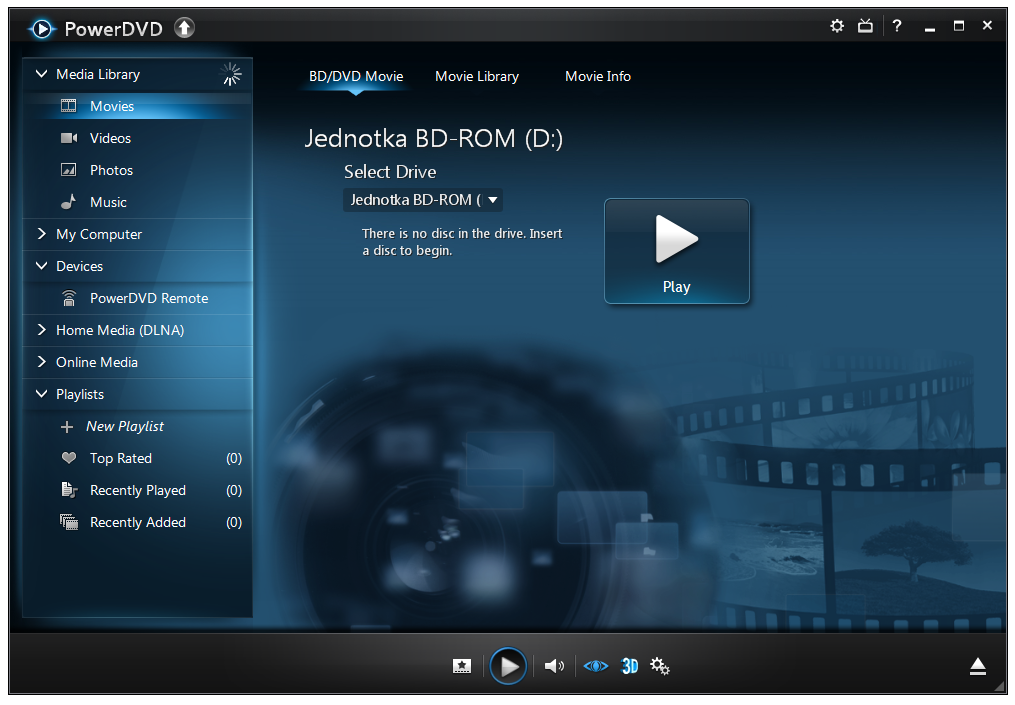This screenshot has height=705, width=1015.
Task: Click the 'no disc in the drive' message
Action: click(x=462, y=242)
